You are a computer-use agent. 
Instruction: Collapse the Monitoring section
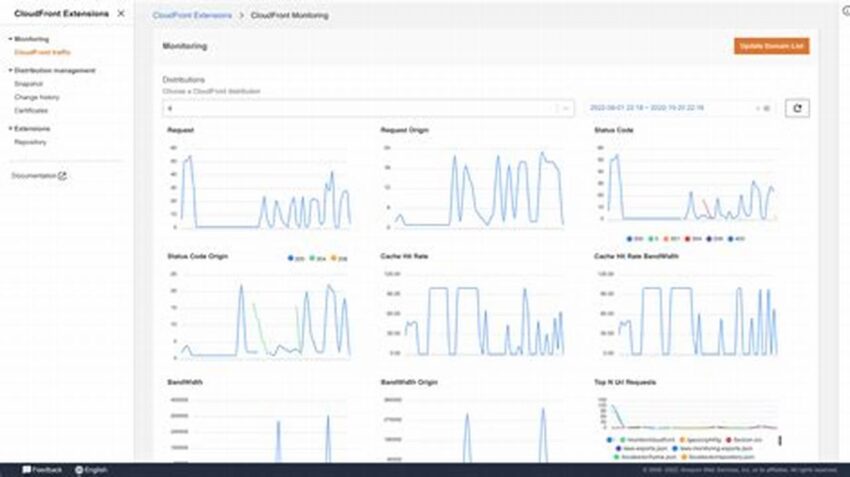10,39
